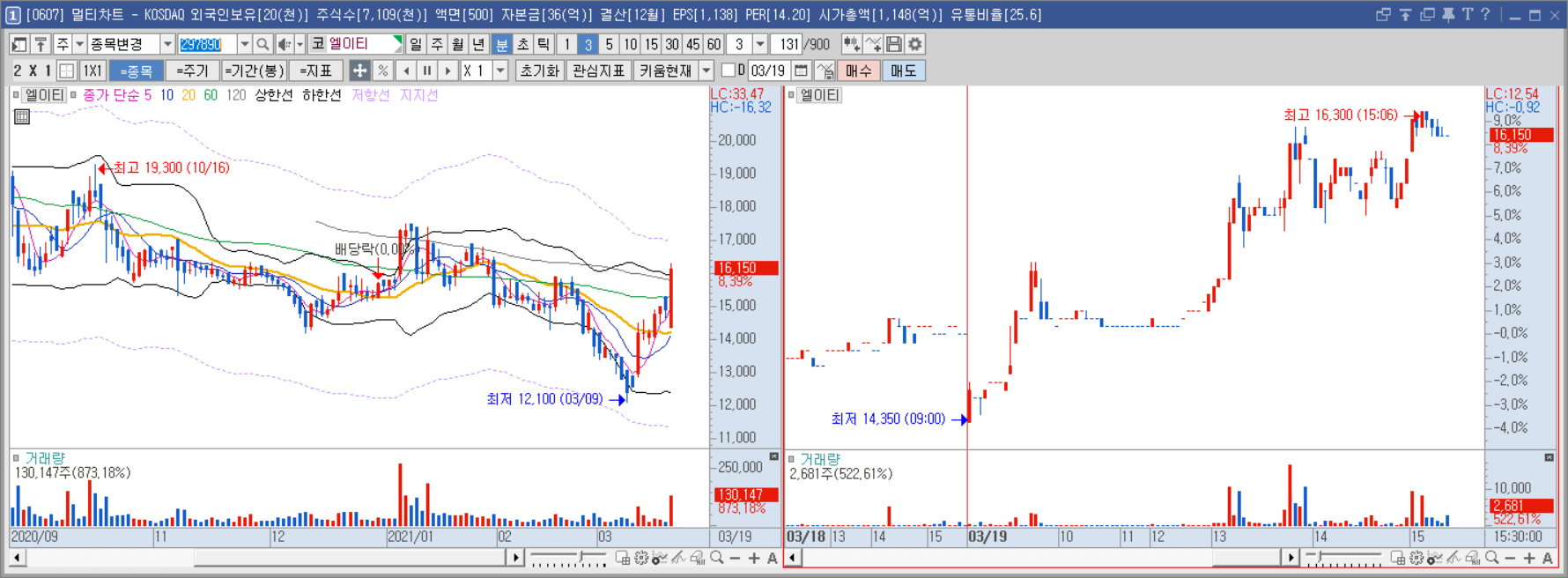Click the 매수 buy button

858,70
